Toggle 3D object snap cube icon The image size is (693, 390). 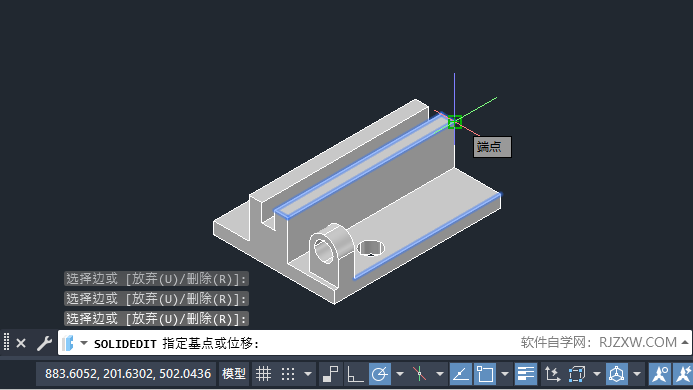pos(576,374)
